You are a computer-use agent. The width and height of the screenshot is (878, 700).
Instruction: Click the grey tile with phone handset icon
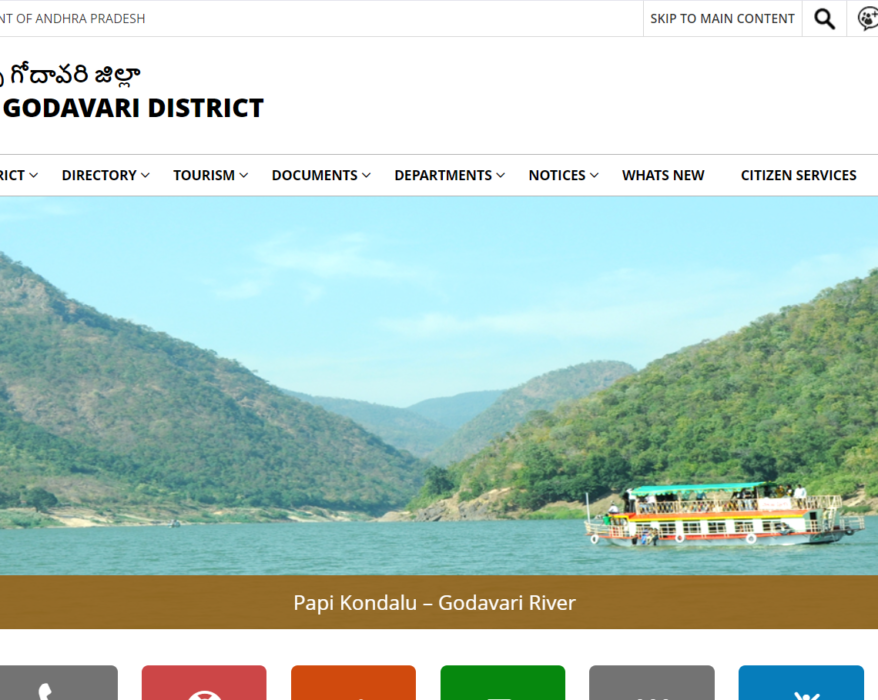click(x=57, y=683)
